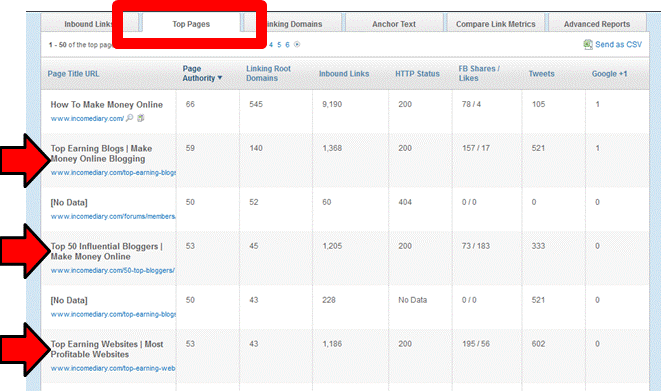Open URL under Top Earning Blogs title
The image size is (661, 391).
pyautogui.click(x=113, y=172)
